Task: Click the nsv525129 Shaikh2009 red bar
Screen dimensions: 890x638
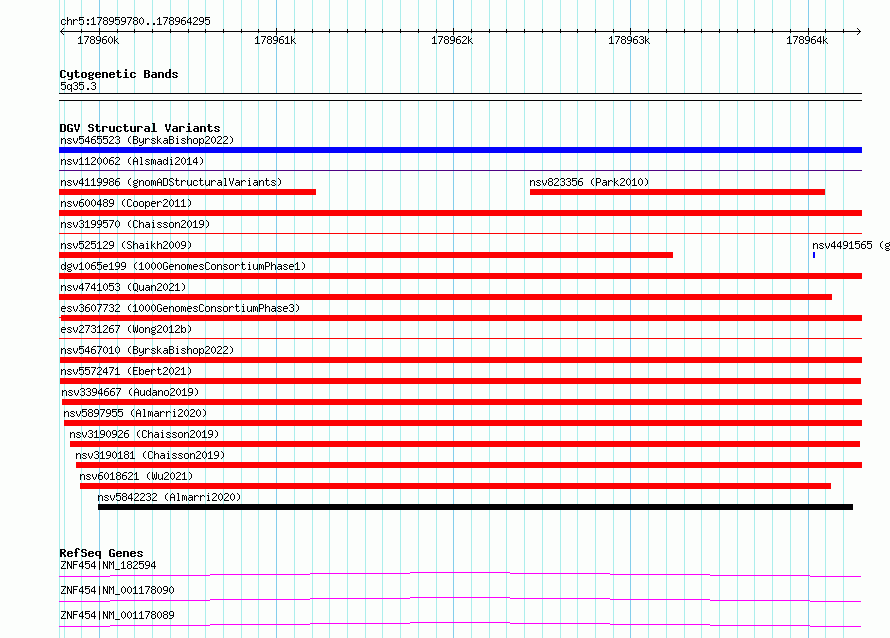Action: [x=366, y=255]
